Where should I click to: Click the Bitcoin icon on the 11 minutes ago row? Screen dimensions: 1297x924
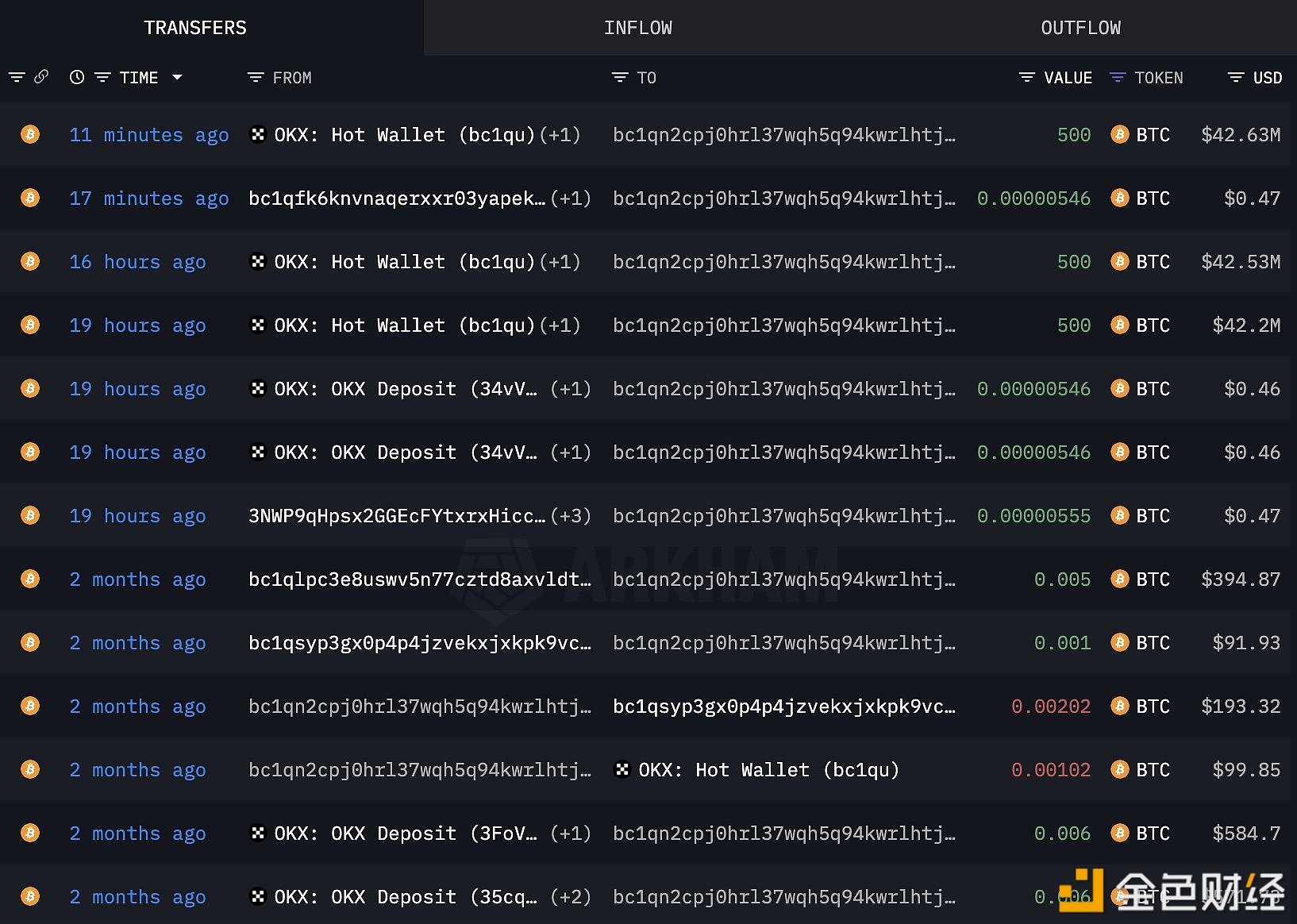30,134
